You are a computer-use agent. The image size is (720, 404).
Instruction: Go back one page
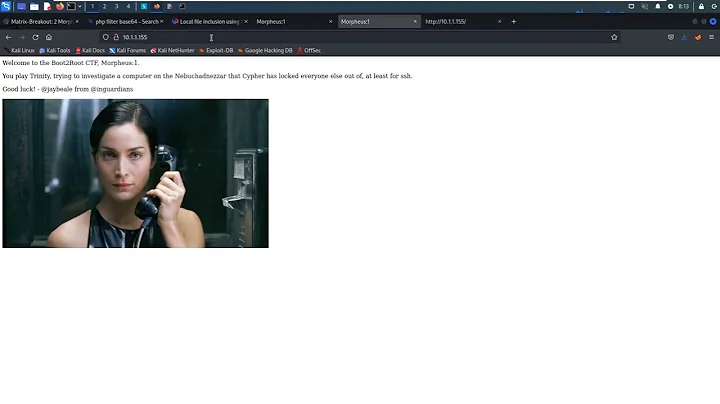[8, 37]
